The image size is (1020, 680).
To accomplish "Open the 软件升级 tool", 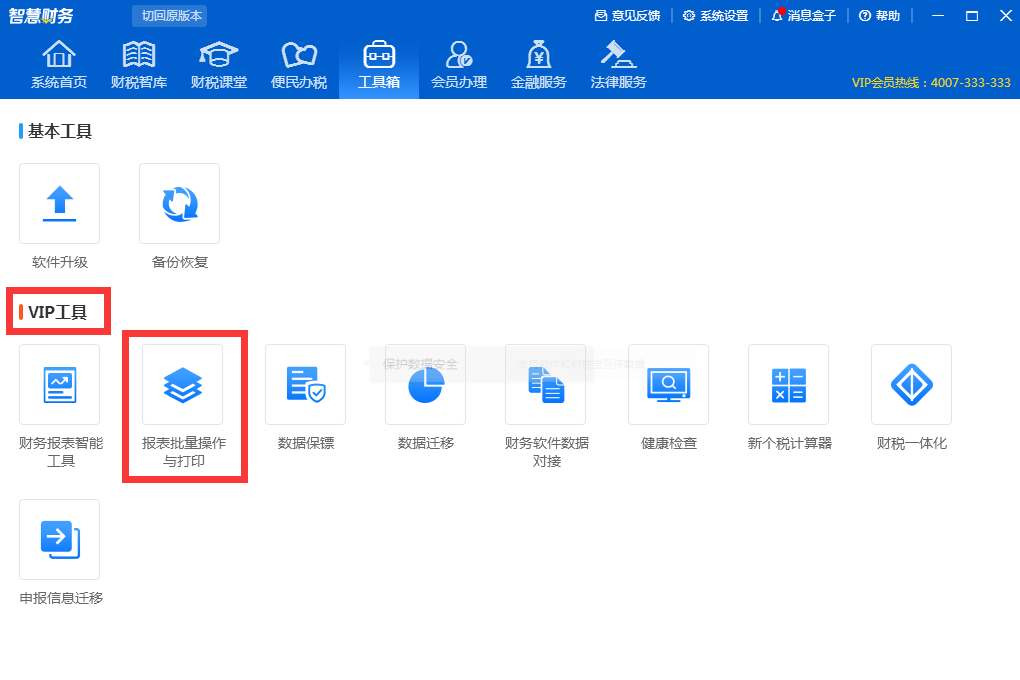I will tap(59, 203).
